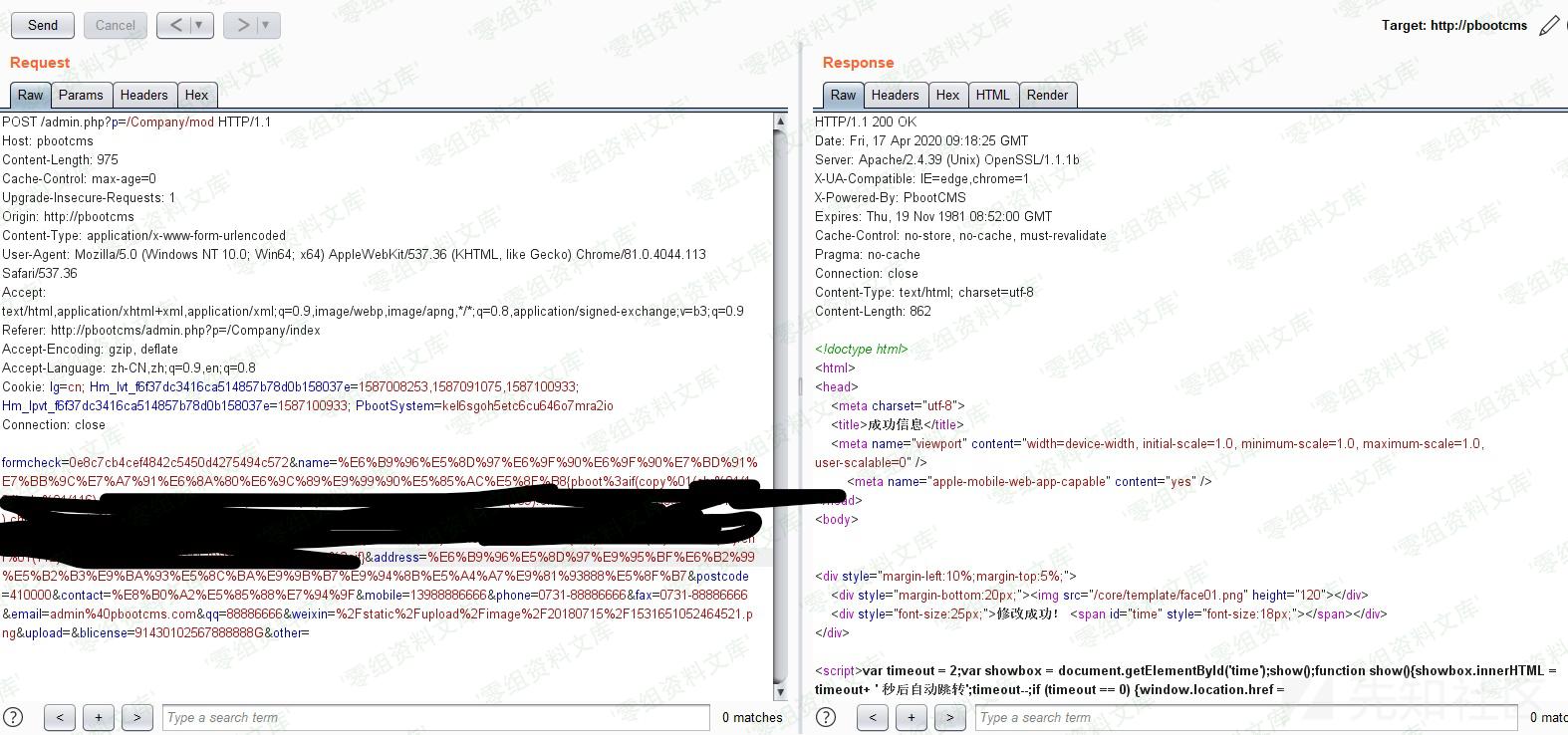Open the history forward dropdown arrow
1568x735 pixels.
point(266,25)
